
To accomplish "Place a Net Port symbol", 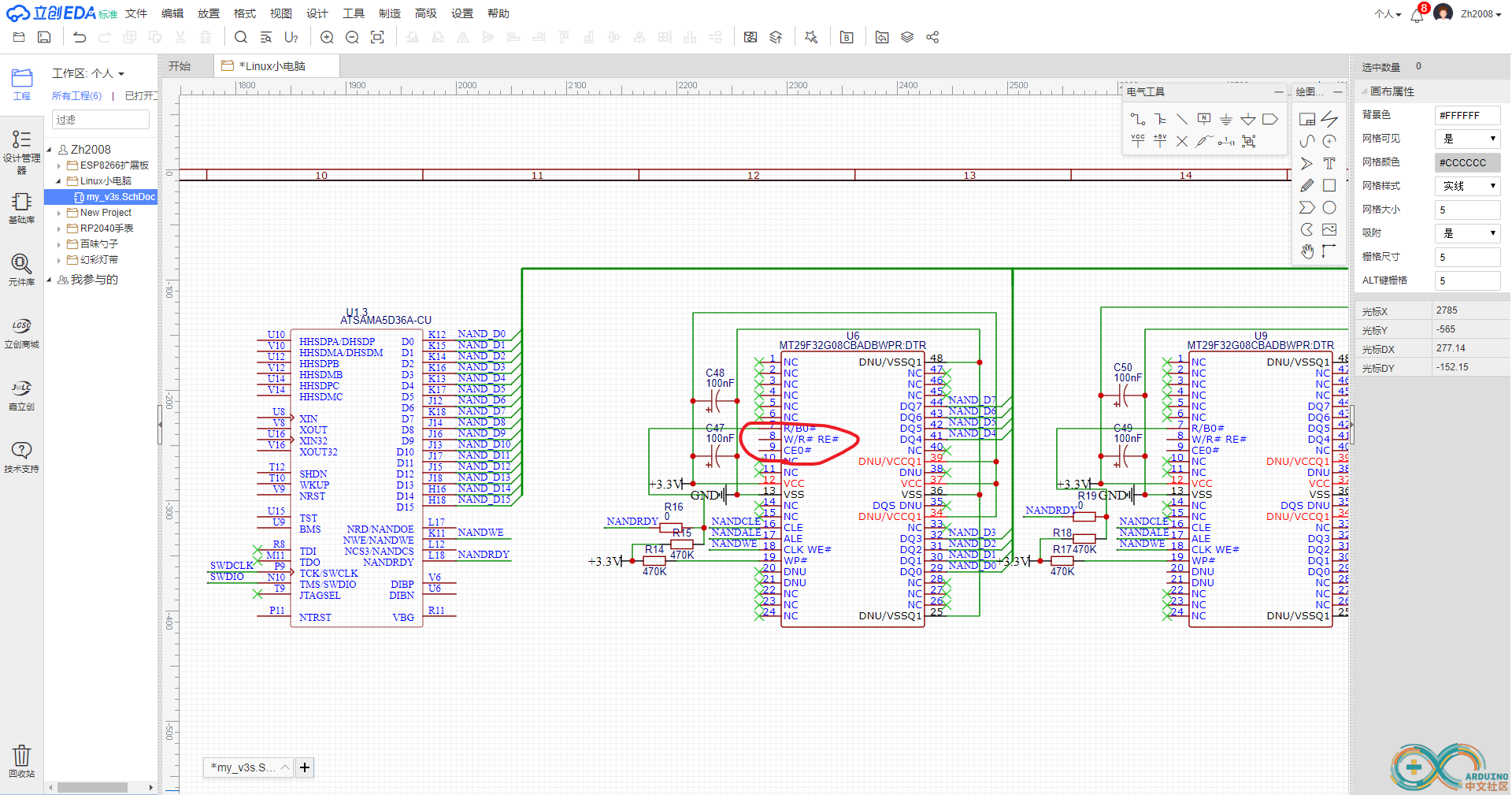I will coord(1270,119).
